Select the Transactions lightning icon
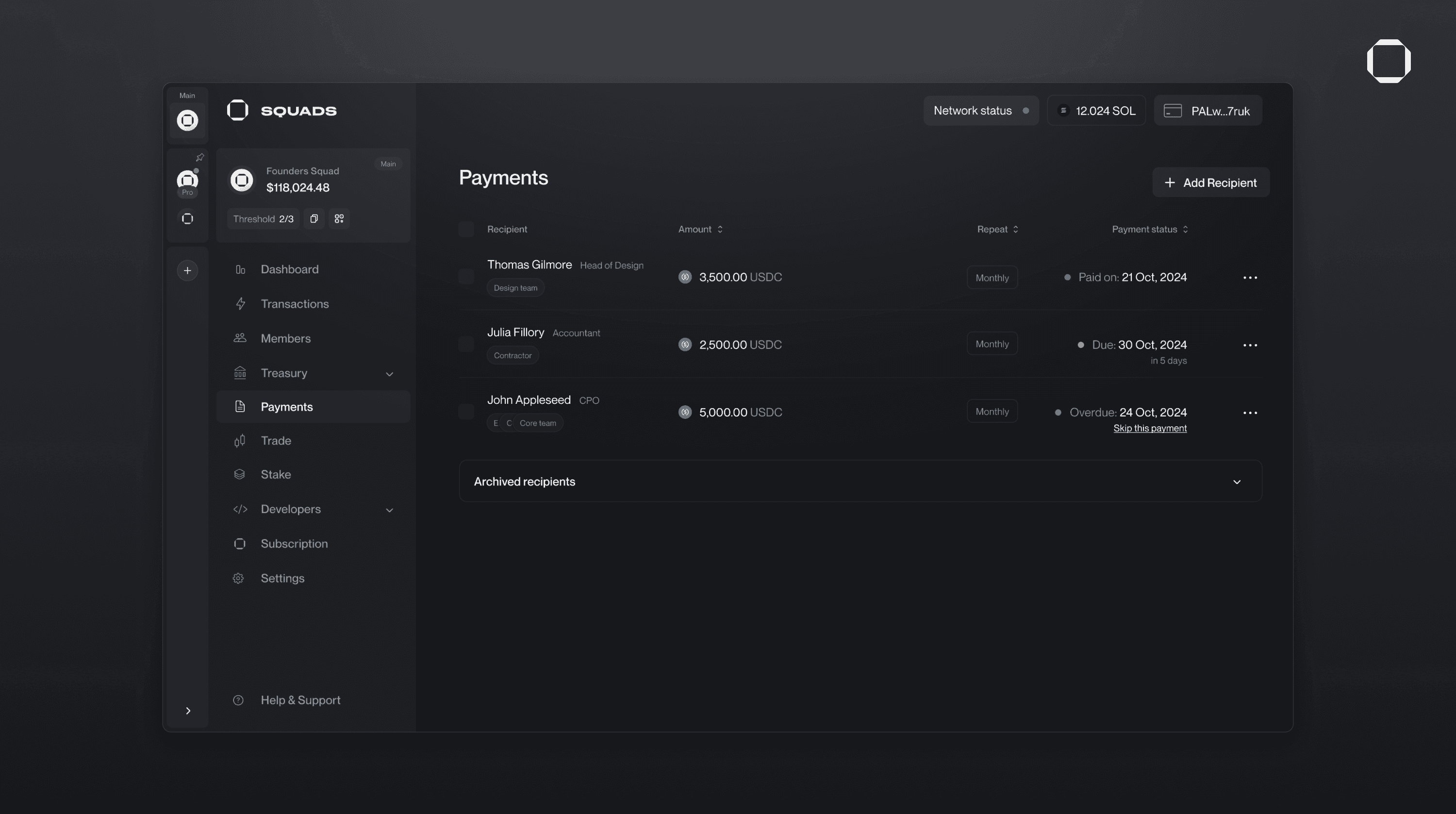The image size is (1456, 814). [x=240, y=303]
